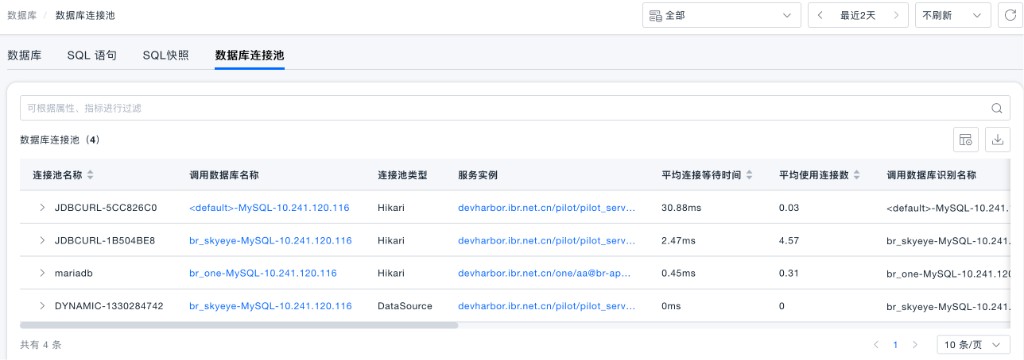Expand the JDBCURL-1B504BE8 row
Screen dimensions: 1024x360
click(42, 240)
